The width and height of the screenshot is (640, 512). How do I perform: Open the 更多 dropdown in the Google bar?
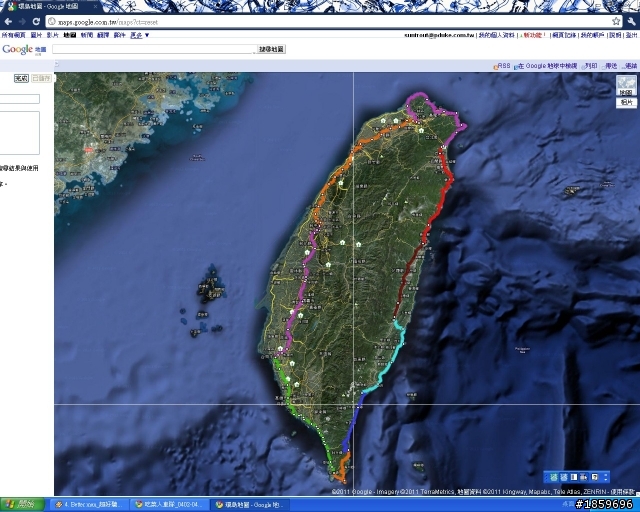140,35
